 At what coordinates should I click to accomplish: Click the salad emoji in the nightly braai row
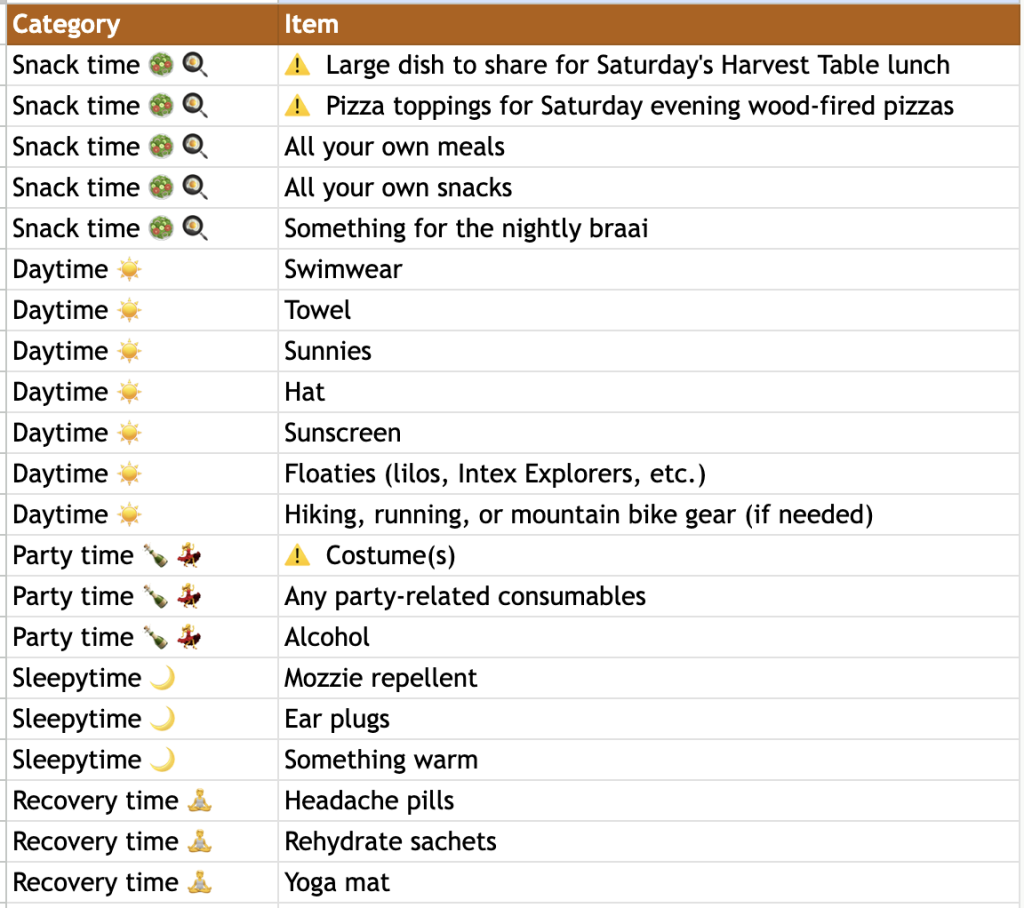[160, 229]
